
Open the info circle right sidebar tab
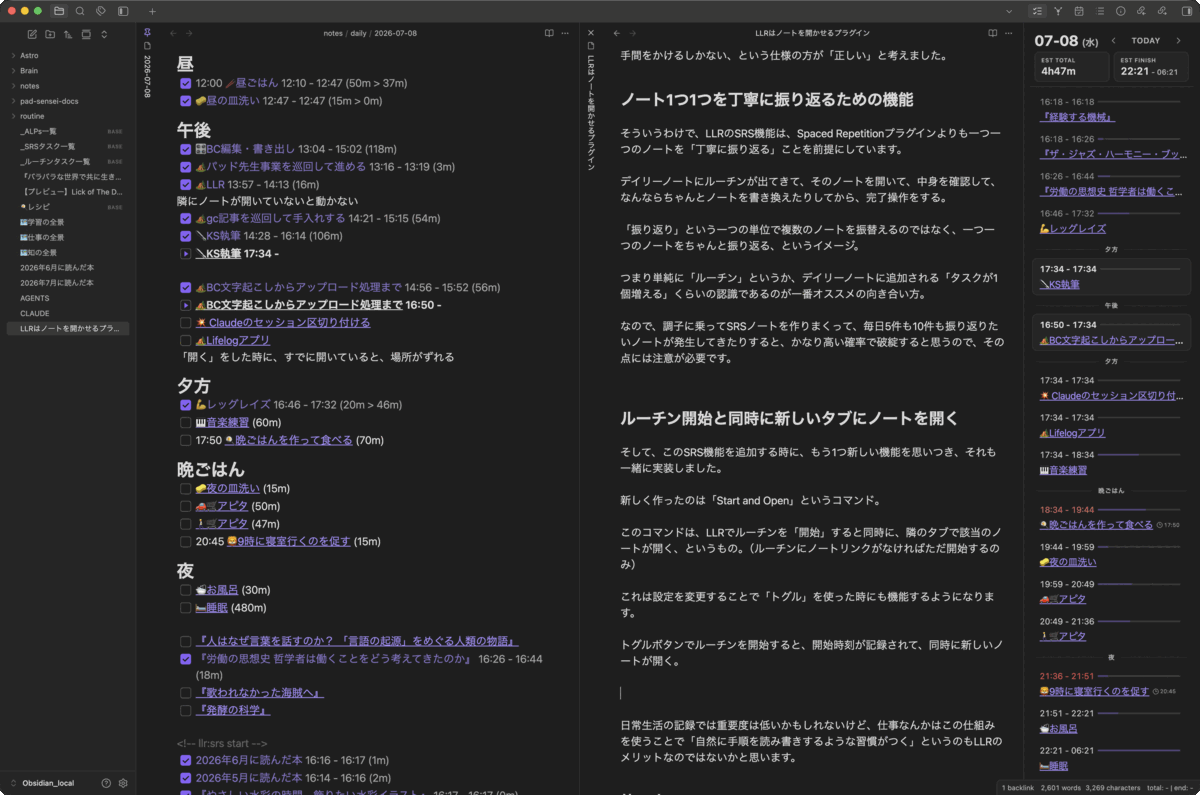(1120, 11)
